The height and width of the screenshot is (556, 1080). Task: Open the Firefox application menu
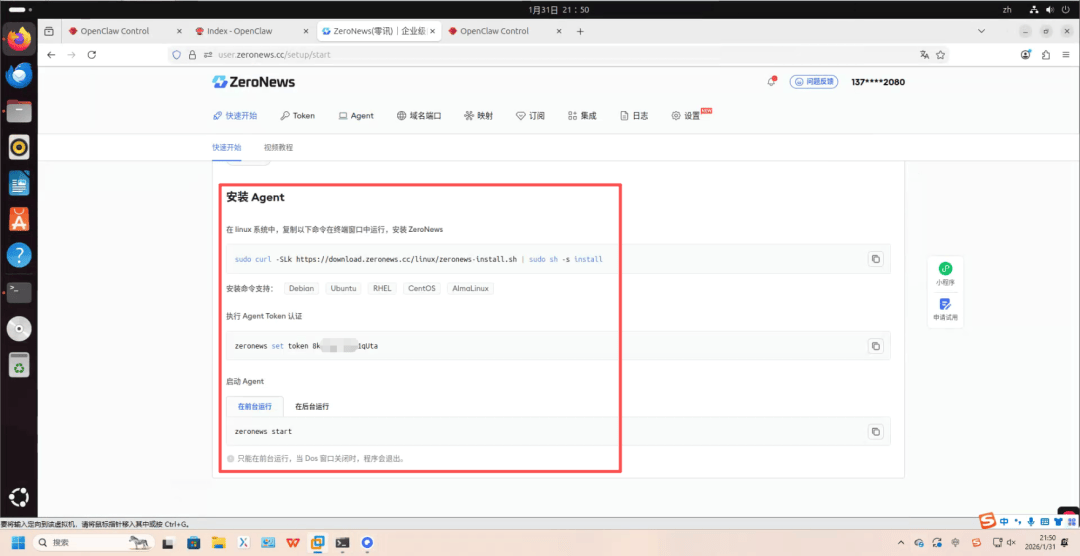pyautogui.click(x=1065, y=54)
